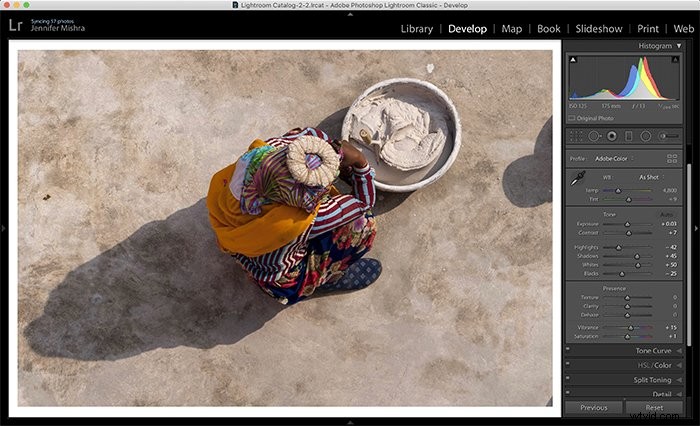The image size is (700, 426).
Task: Click the Previous button
Action: (594, 408)
